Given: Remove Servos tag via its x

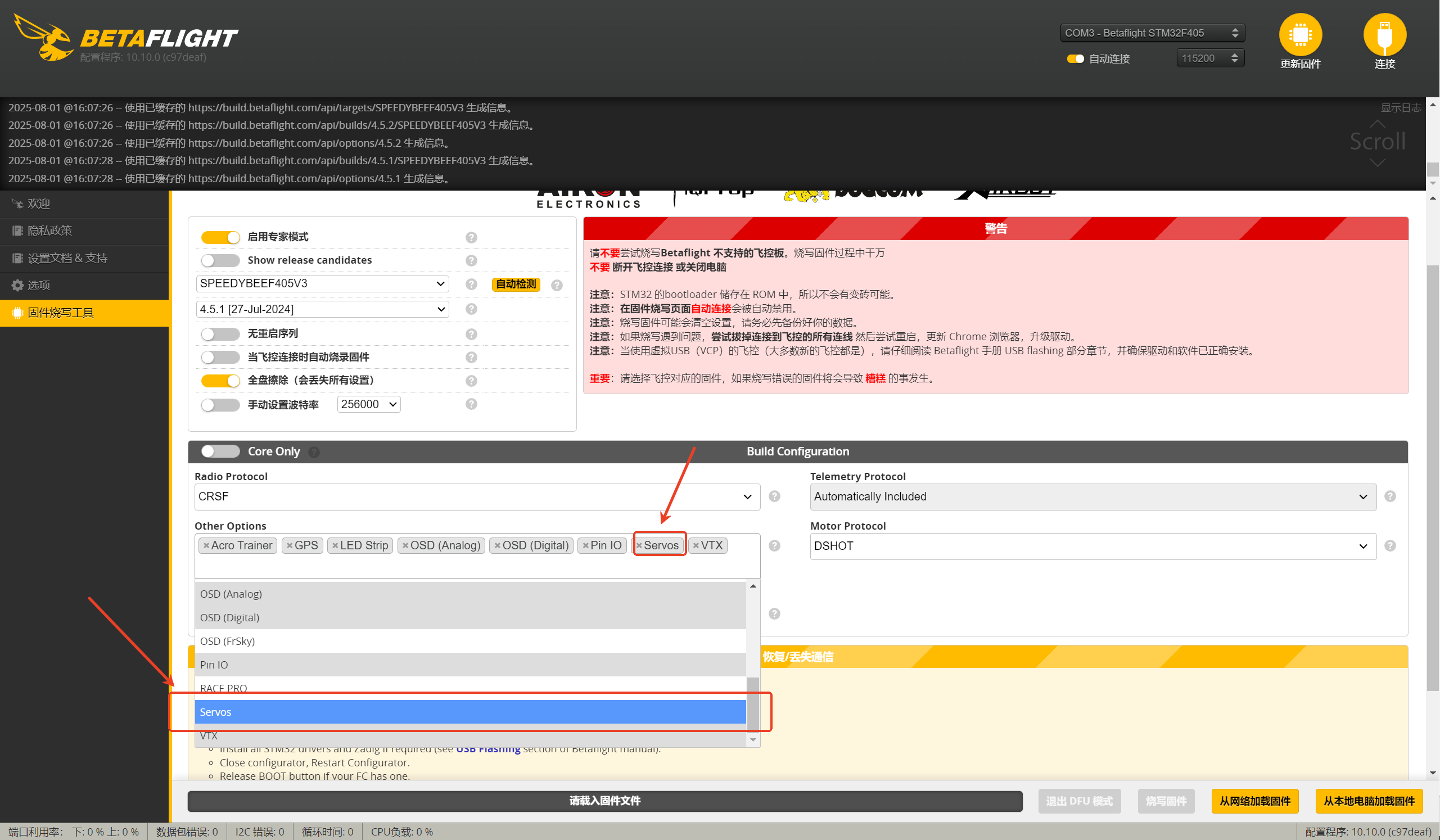Looking at the screenshot, I should [x=639, y=546].
